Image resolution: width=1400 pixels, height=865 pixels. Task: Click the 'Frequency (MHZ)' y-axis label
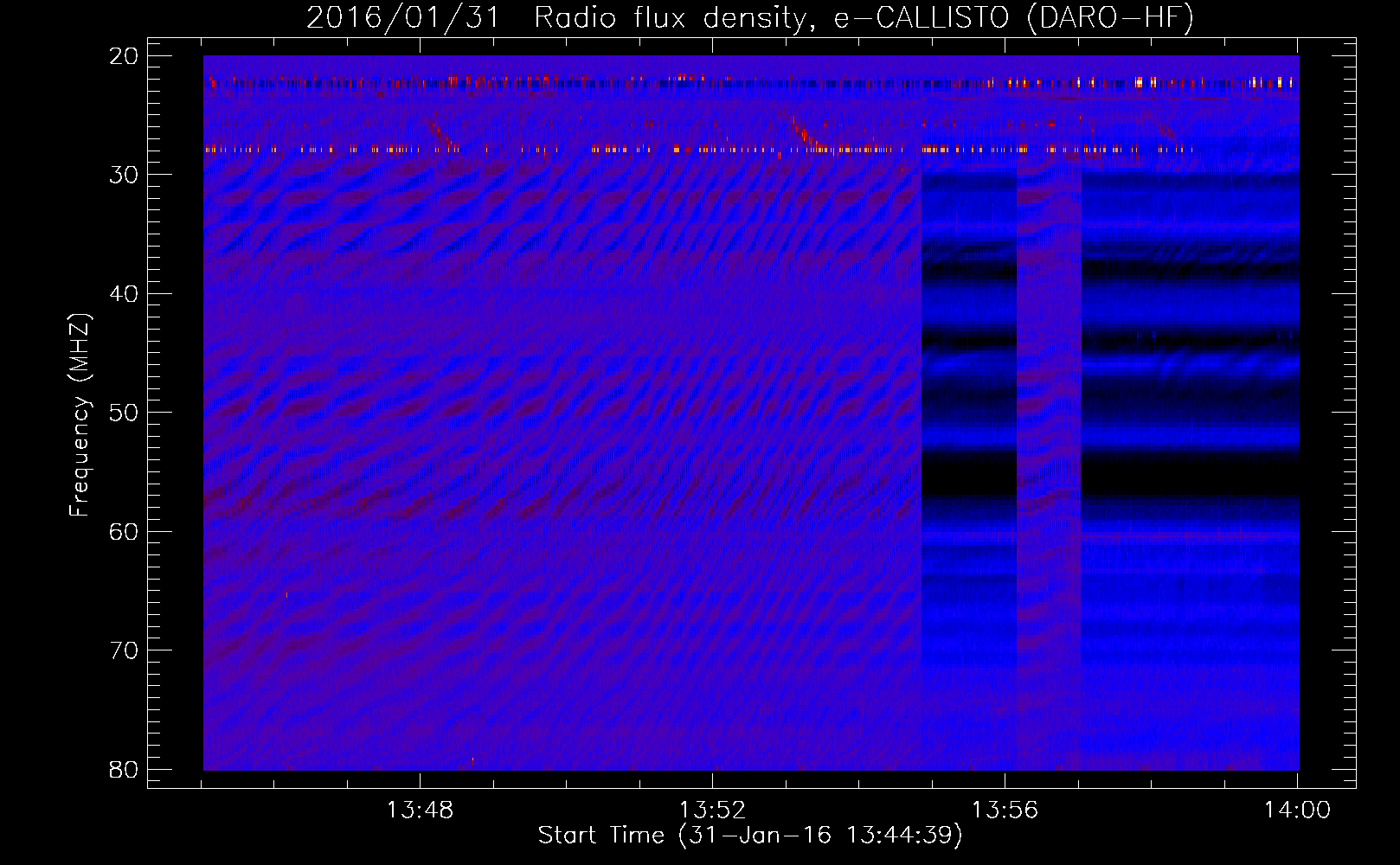(80, 415)
